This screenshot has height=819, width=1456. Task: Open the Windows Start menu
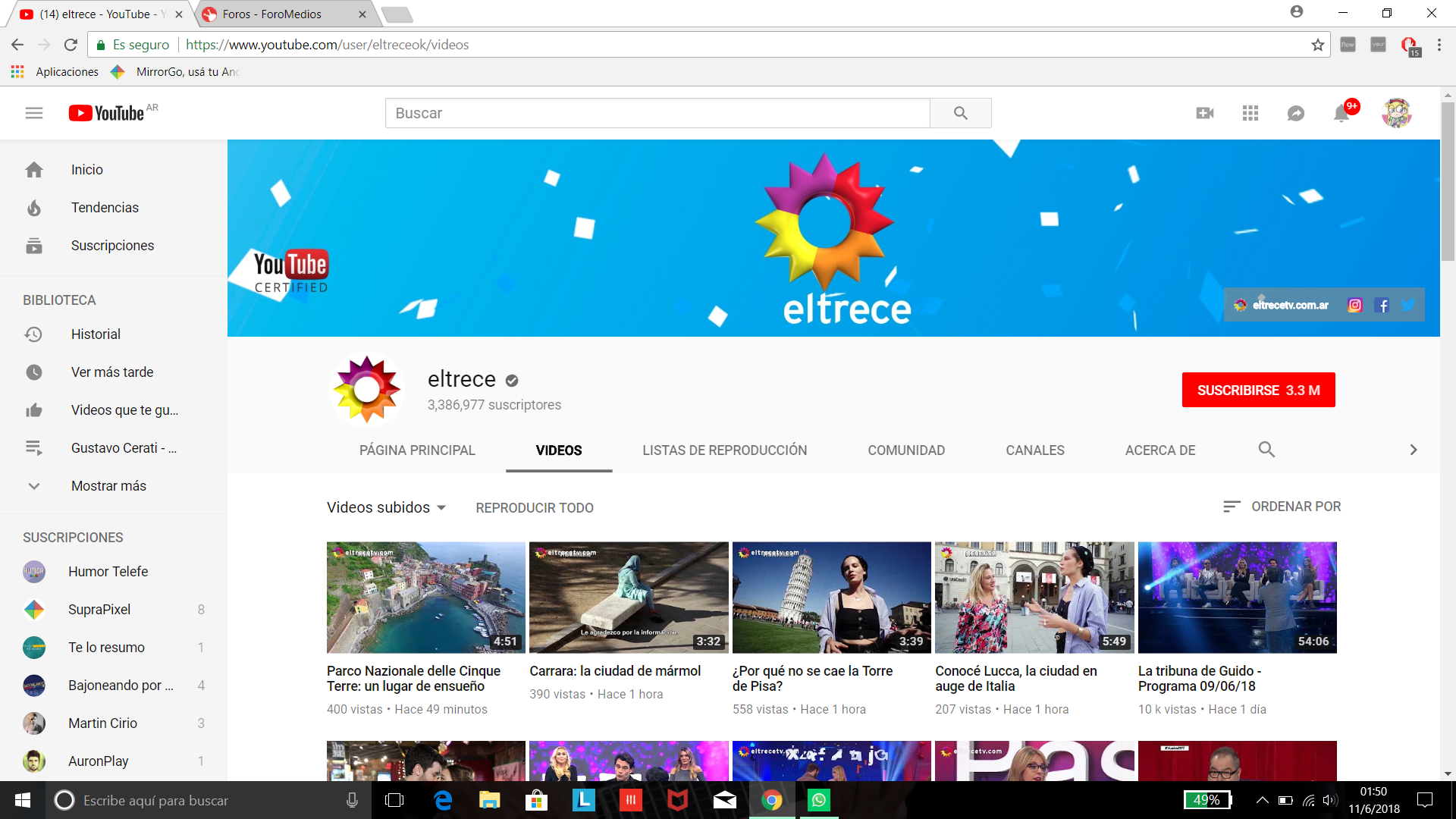pyautogui.click(x=23, y=800)
